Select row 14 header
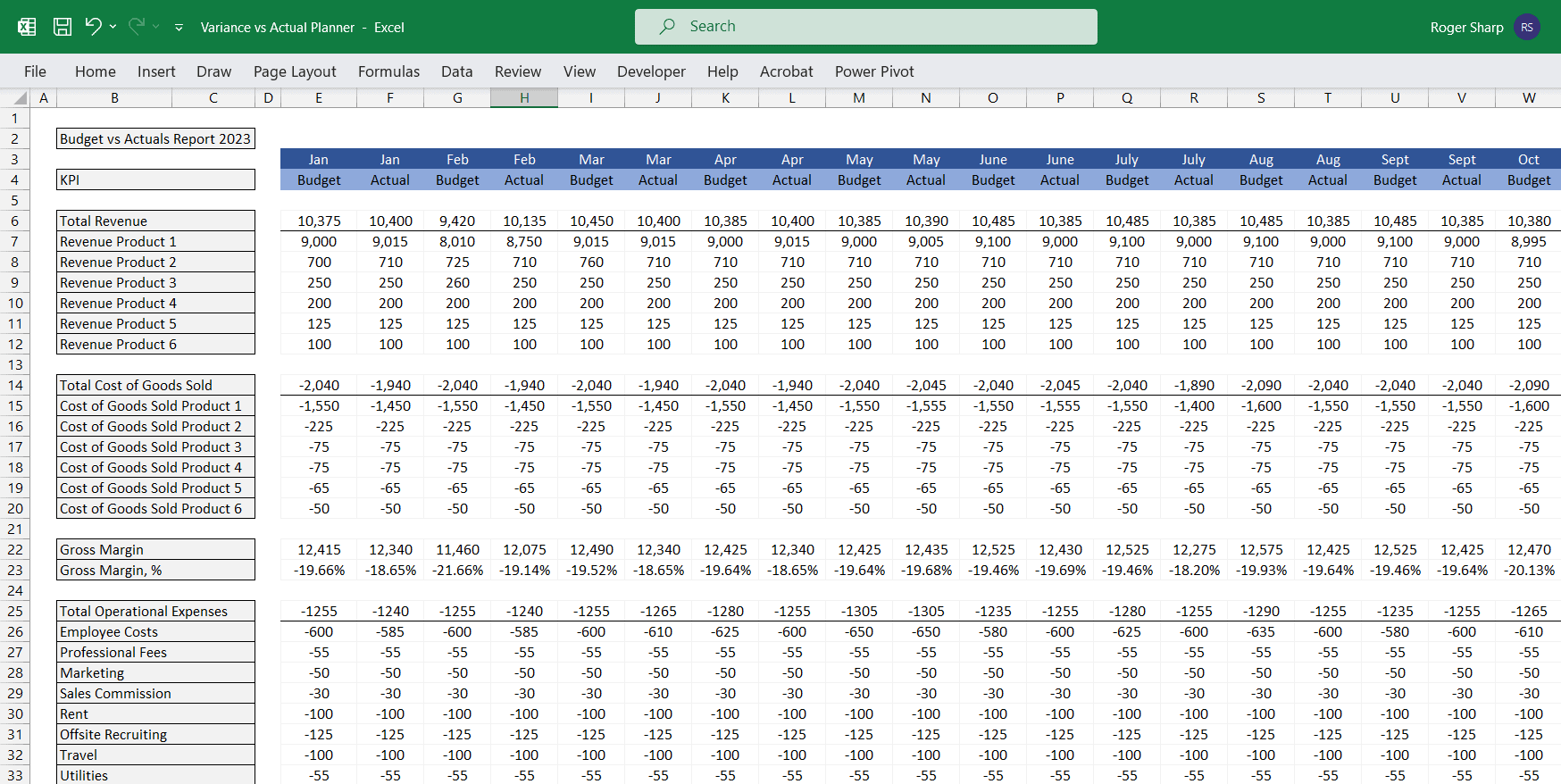The width and height of the screenshot is (1561, 784). tap(15, 385)
